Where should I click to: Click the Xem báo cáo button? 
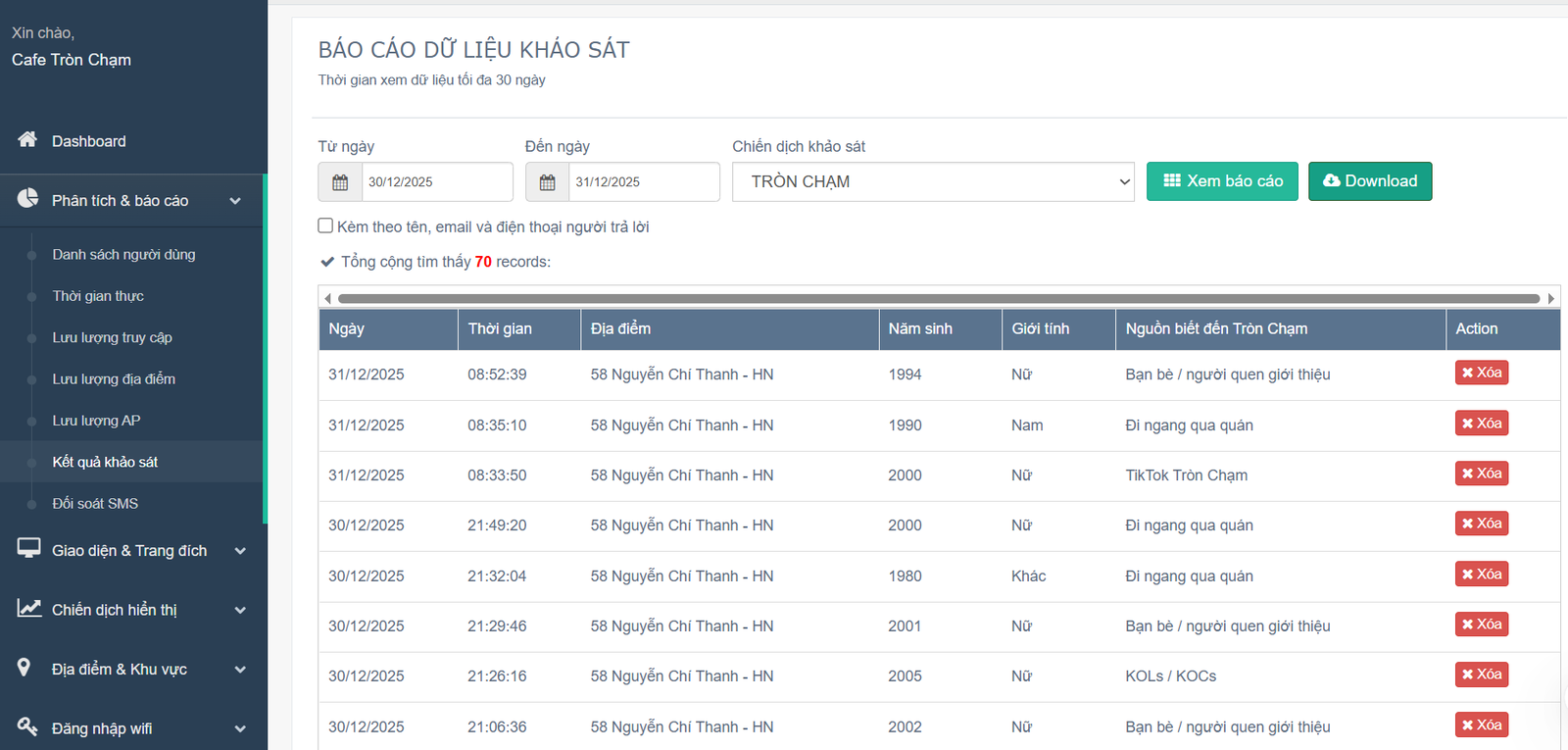point(1221,181)
